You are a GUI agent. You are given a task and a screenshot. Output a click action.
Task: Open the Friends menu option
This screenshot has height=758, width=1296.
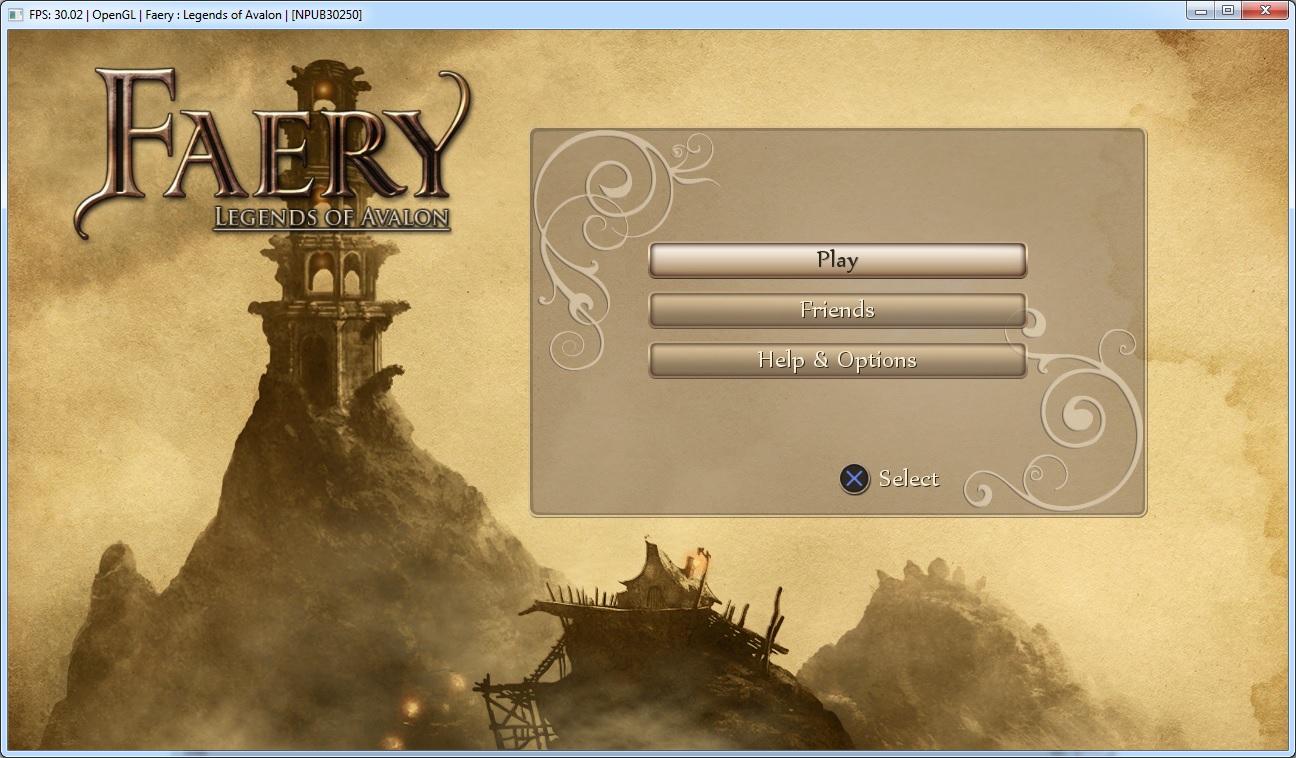coord(838,310)
